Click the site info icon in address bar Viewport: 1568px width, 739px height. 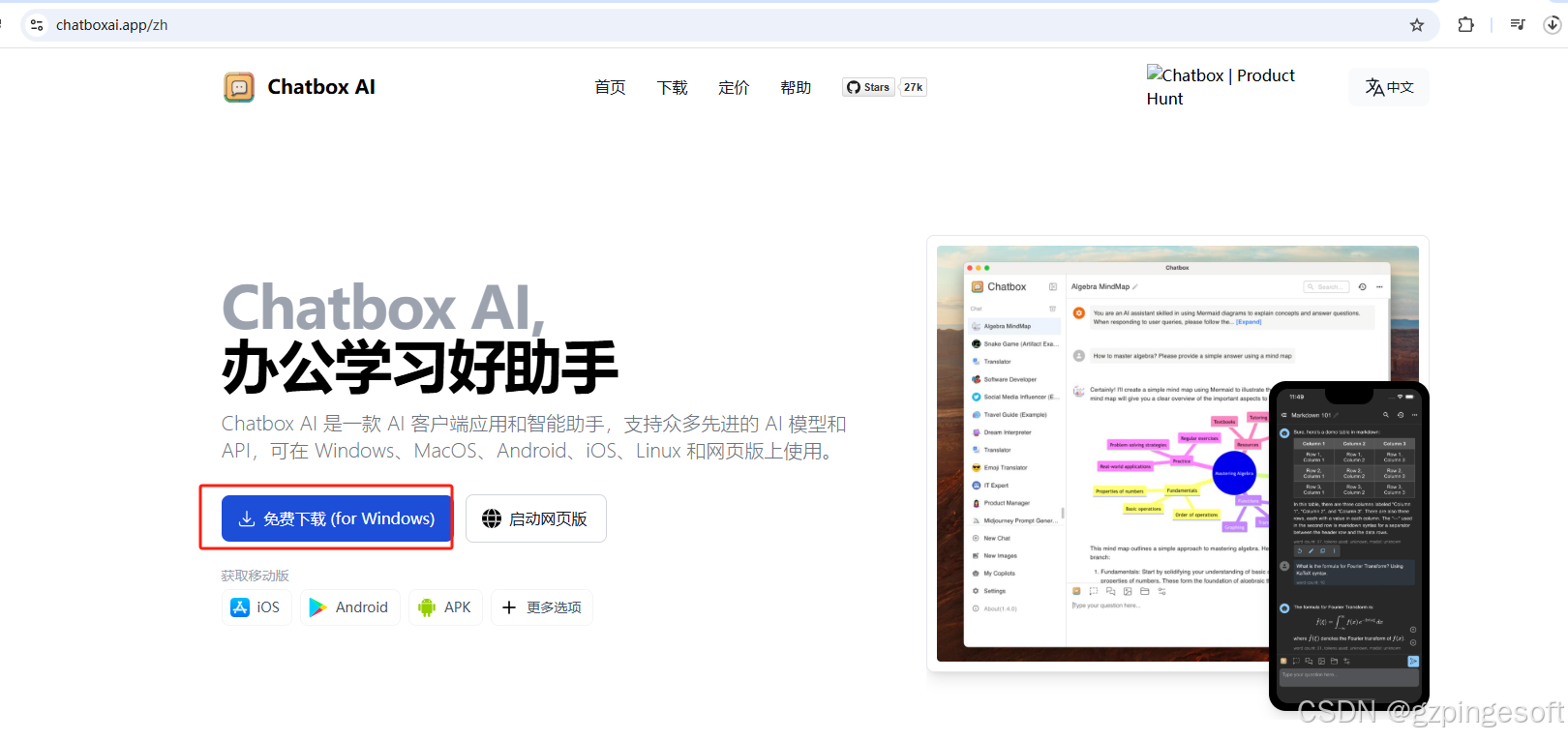click(37, 25)
